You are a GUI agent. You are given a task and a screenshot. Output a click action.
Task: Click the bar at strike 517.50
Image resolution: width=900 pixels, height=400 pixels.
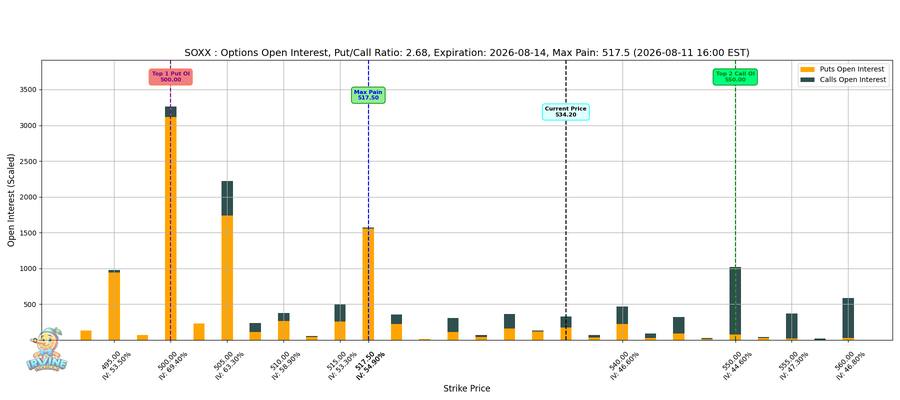[368, 284]
